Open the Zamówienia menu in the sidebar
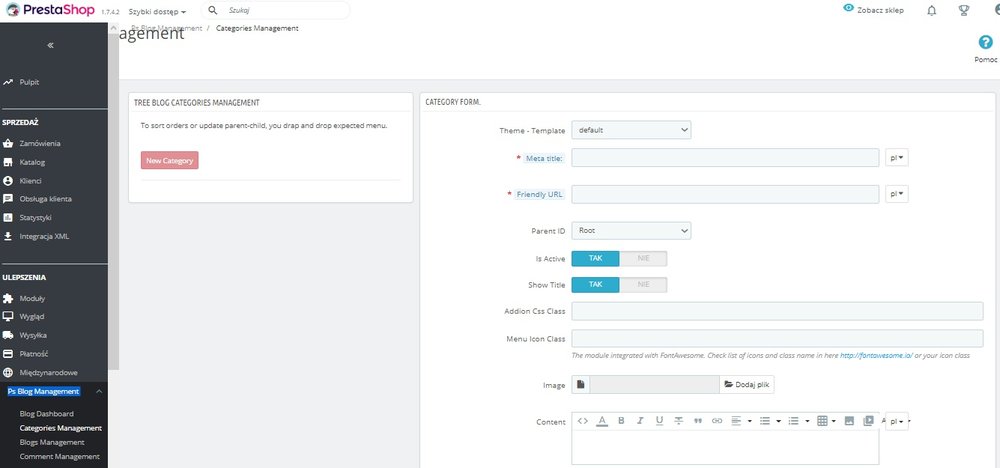 pos(40,144)
